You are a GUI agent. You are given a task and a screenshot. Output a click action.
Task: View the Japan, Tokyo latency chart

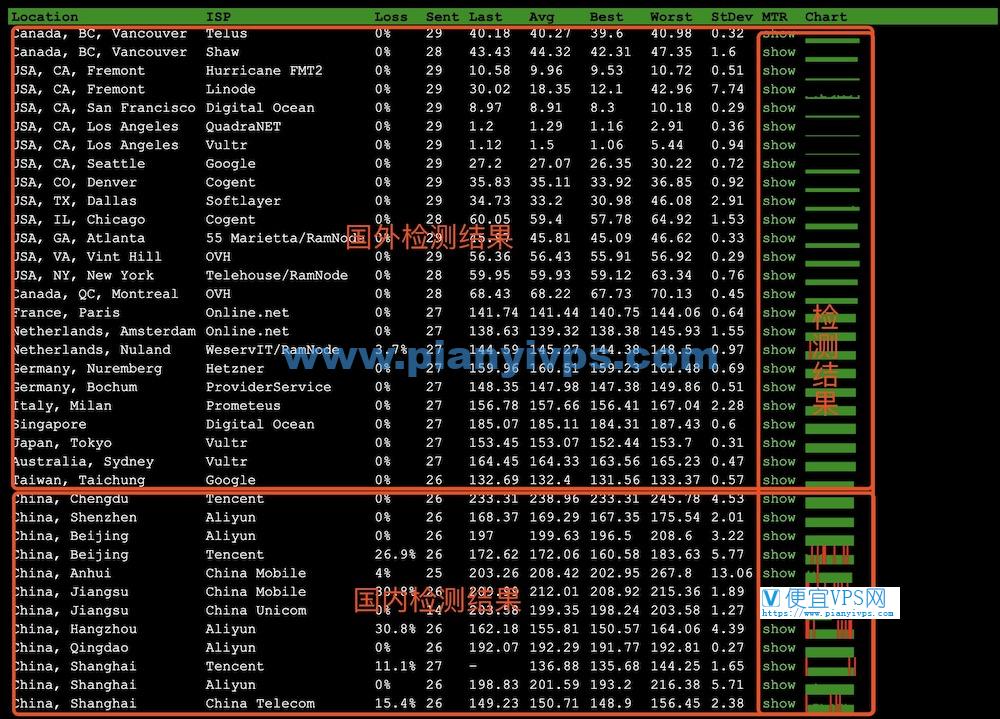click(830, 448)
